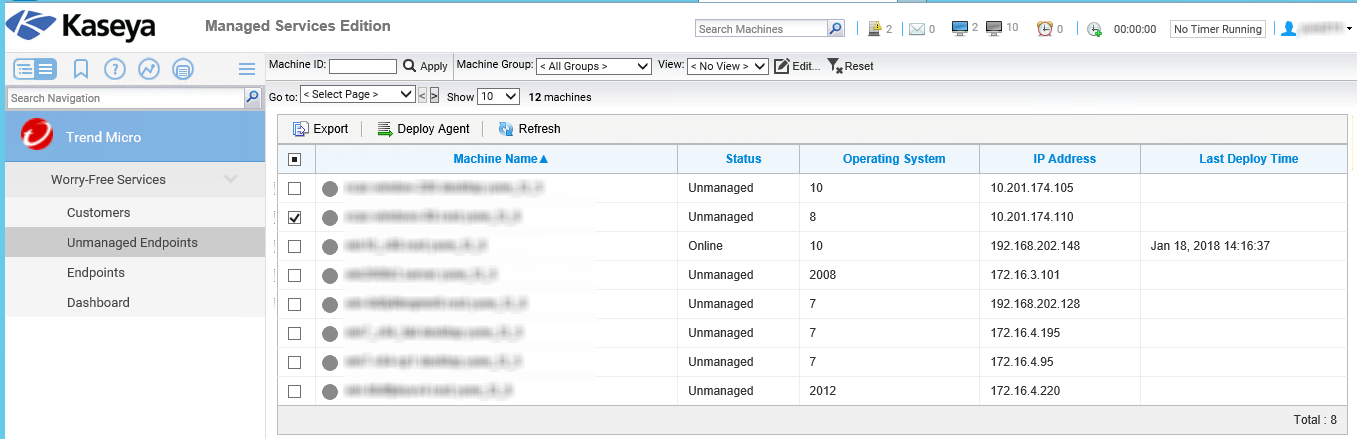Image resolution: width=1357 pixels, height=439 pixels.
Task: Go to the Dashboard navigation item
Action: click(98, 303)
